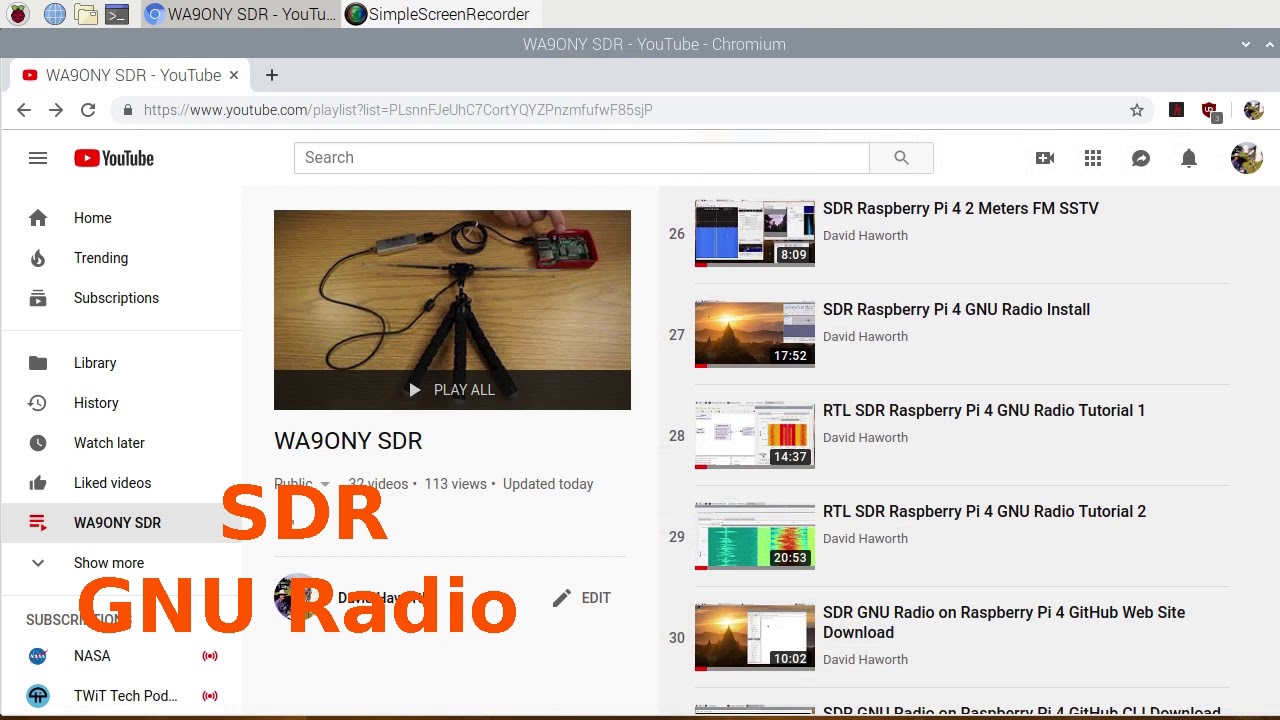
Task: Open the YouTube apps grid
Action: coord(1093,158)
